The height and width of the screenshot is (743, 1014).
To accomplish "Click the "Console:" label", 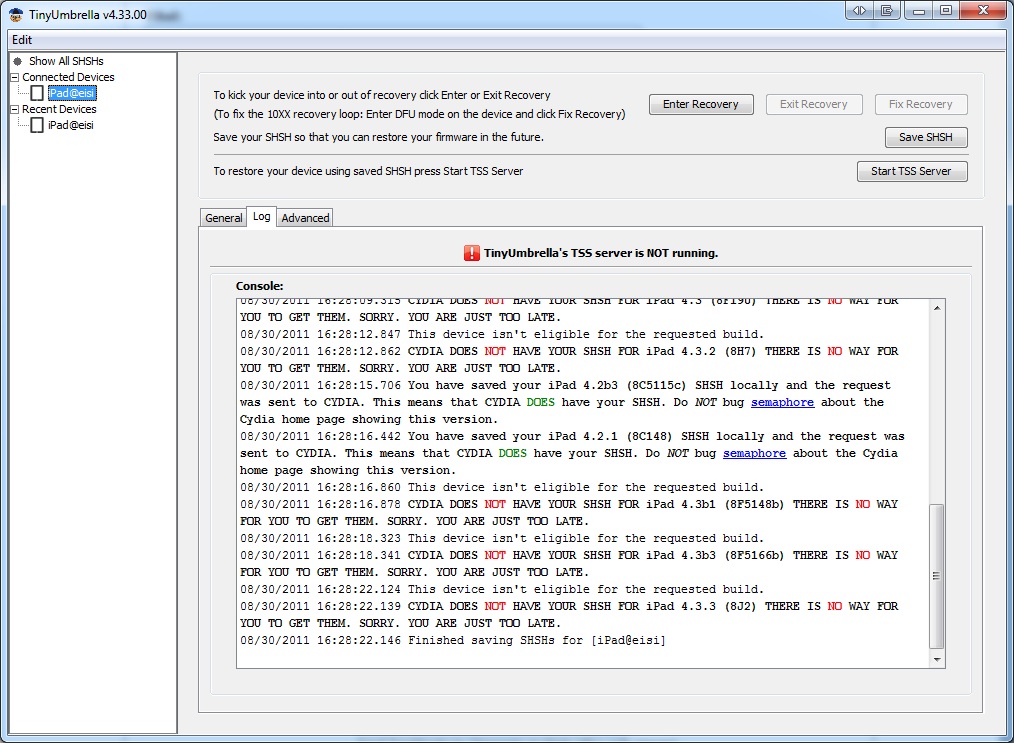I will [259, 286].
